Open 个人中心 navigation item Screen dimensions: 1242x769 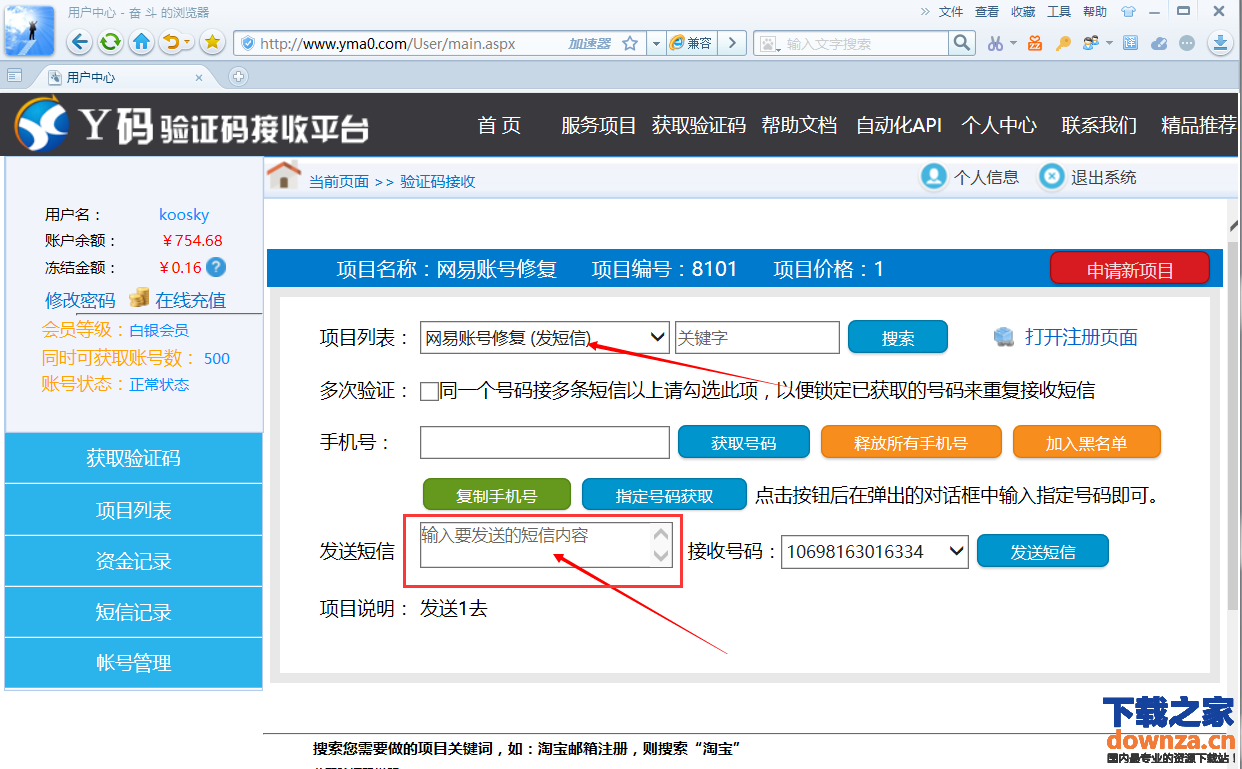coord(999,125)
